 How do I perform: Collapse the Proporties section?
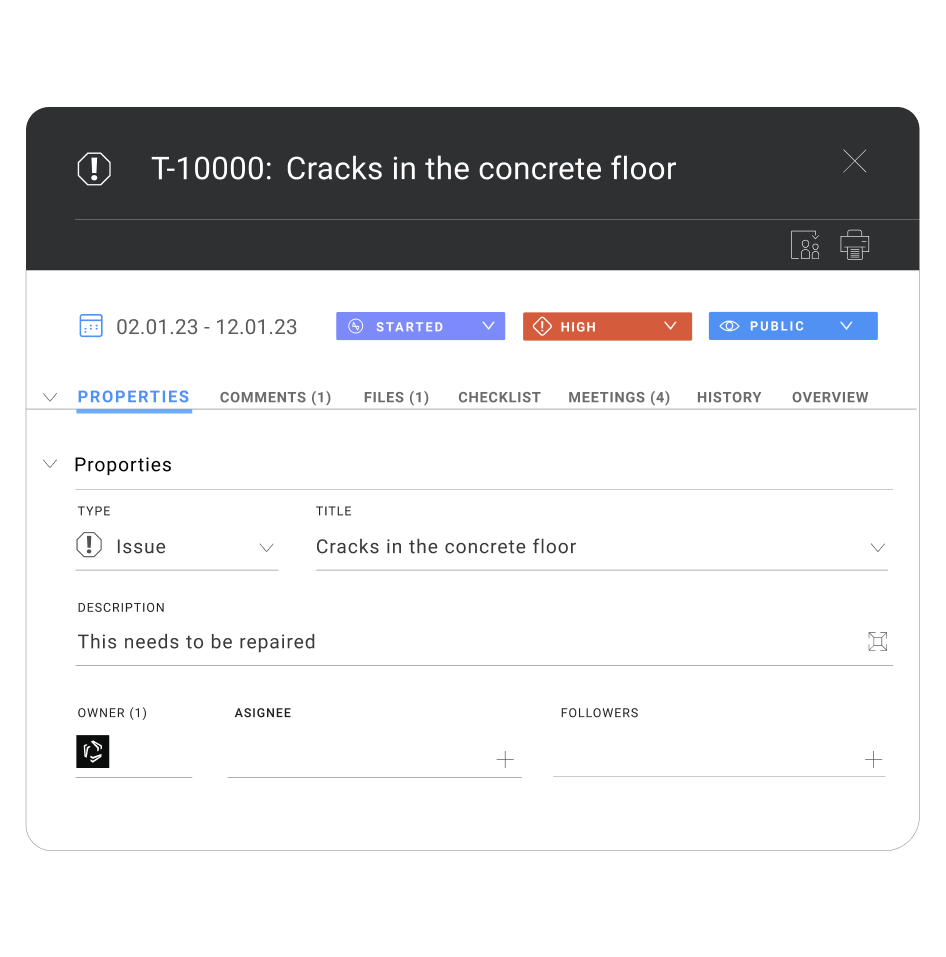click(50, 464)
